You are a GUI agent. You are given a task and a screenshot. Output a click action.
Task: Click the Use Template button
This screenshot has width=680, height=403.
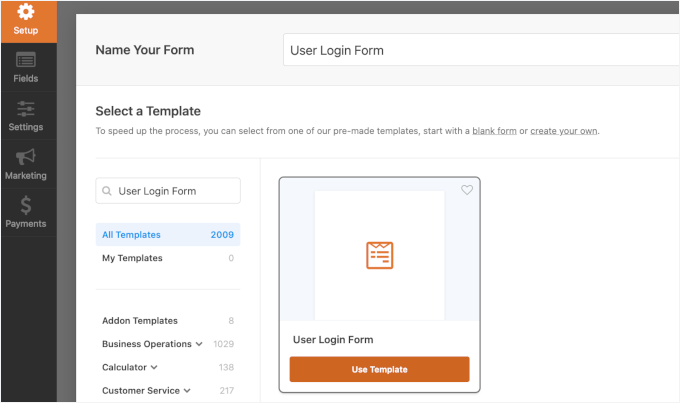(379, 369)
